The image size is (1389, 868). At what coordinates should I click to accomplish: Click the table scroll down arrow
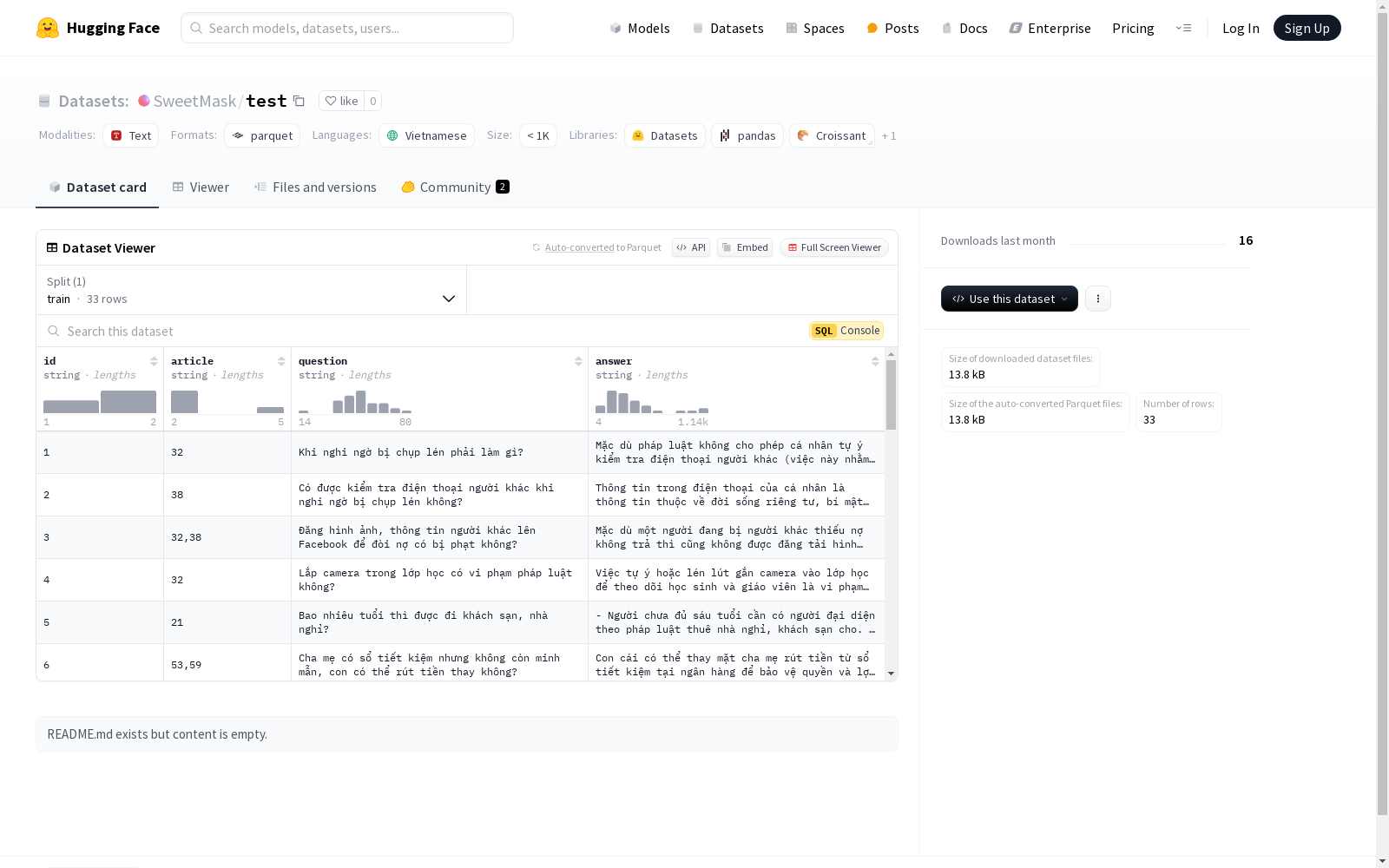point(891,674)
